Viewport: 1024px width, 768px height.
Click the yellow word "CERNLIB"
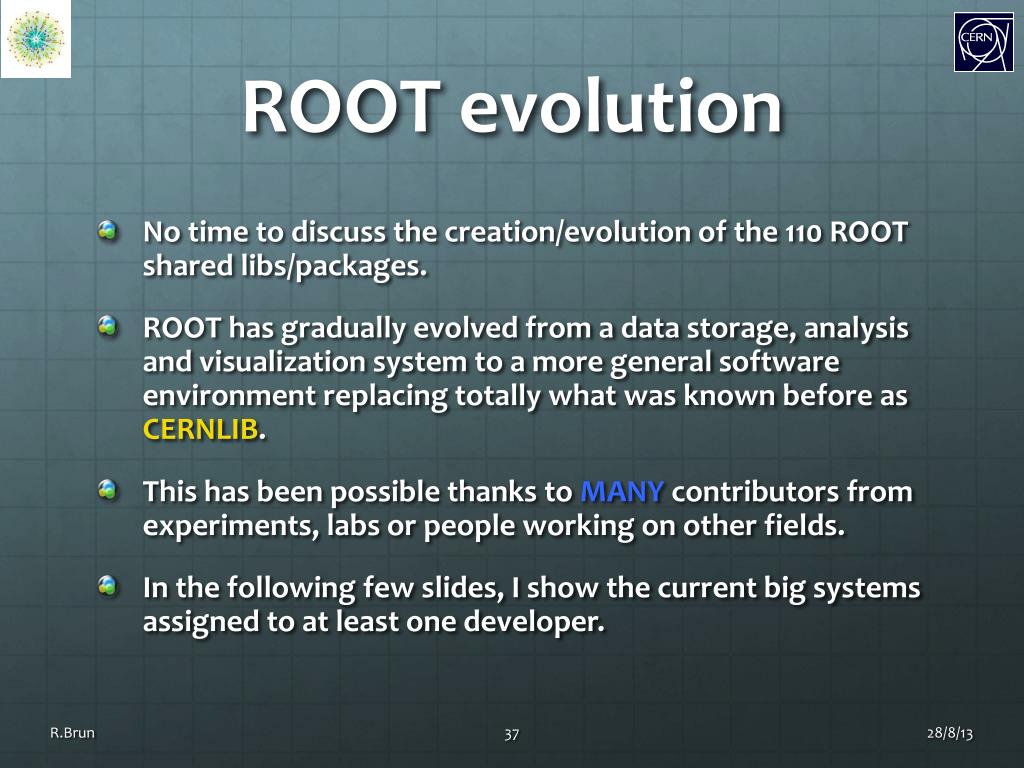pyautogui.click(x=200, y=430)
